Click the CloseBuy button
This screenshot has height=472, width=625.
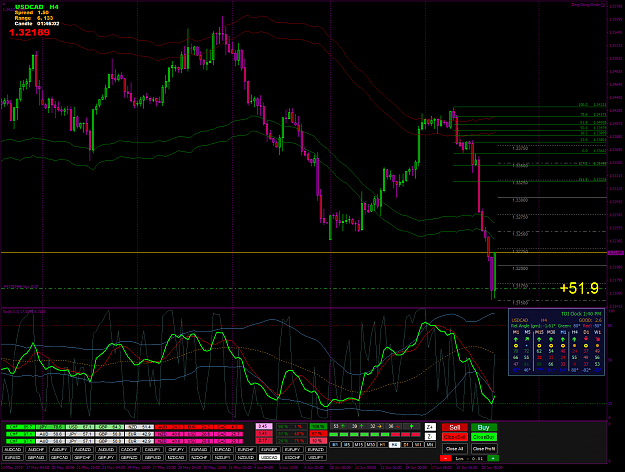tap(484, 437)
